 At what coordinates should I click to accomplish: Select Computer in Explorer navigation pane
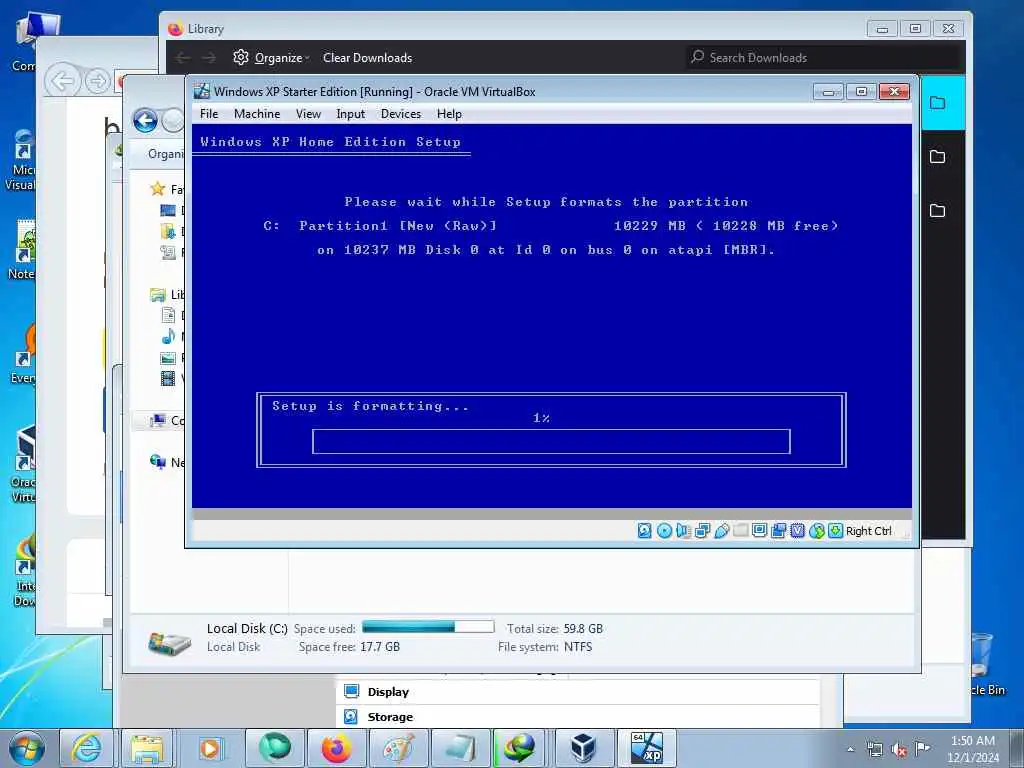(x=167, y=421)
